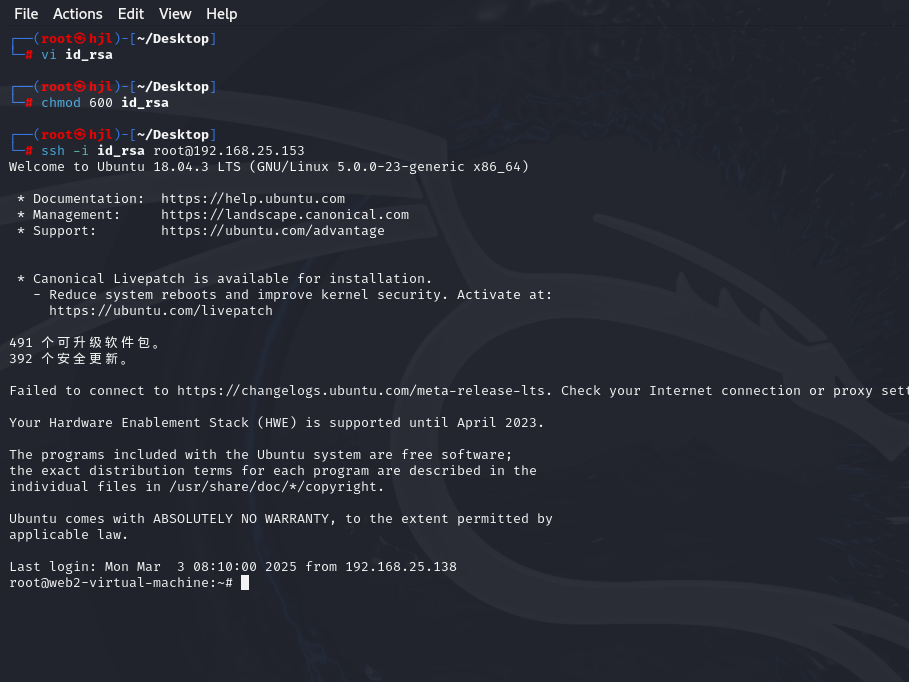The image size is (909, 682).
Task: Open the File menu
Action: [26, 13]
